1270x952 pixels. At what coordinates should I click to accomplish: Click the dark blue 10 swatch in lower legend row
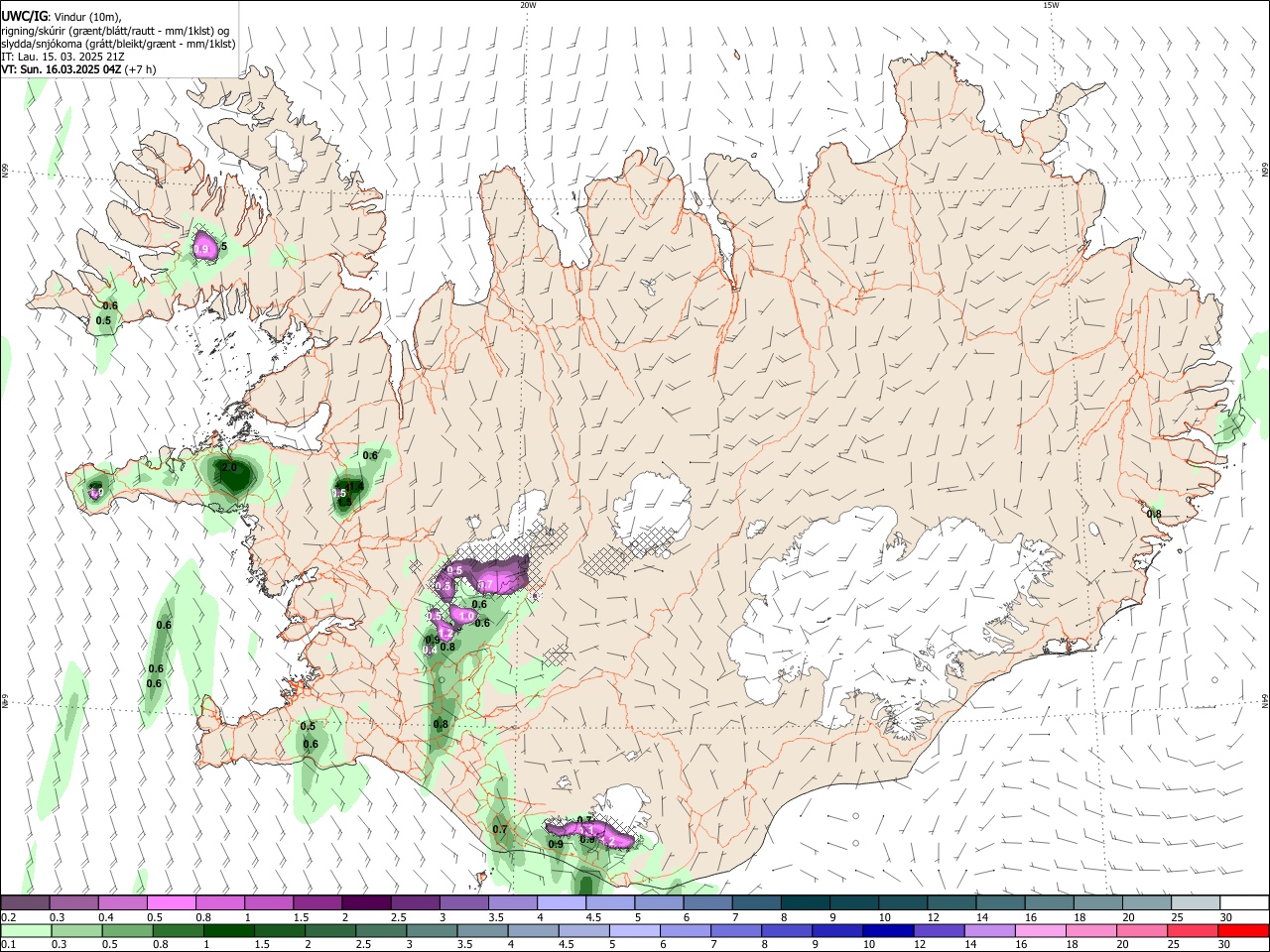pyautogui.click(x=887, y=931)
